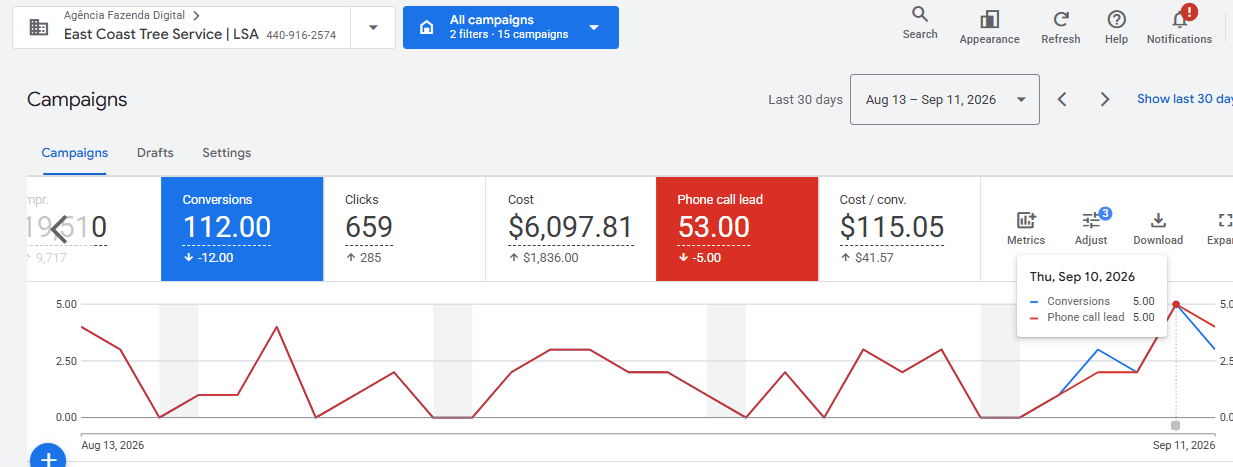Click the $6,097.81 cost value

[x=571, y=227]
